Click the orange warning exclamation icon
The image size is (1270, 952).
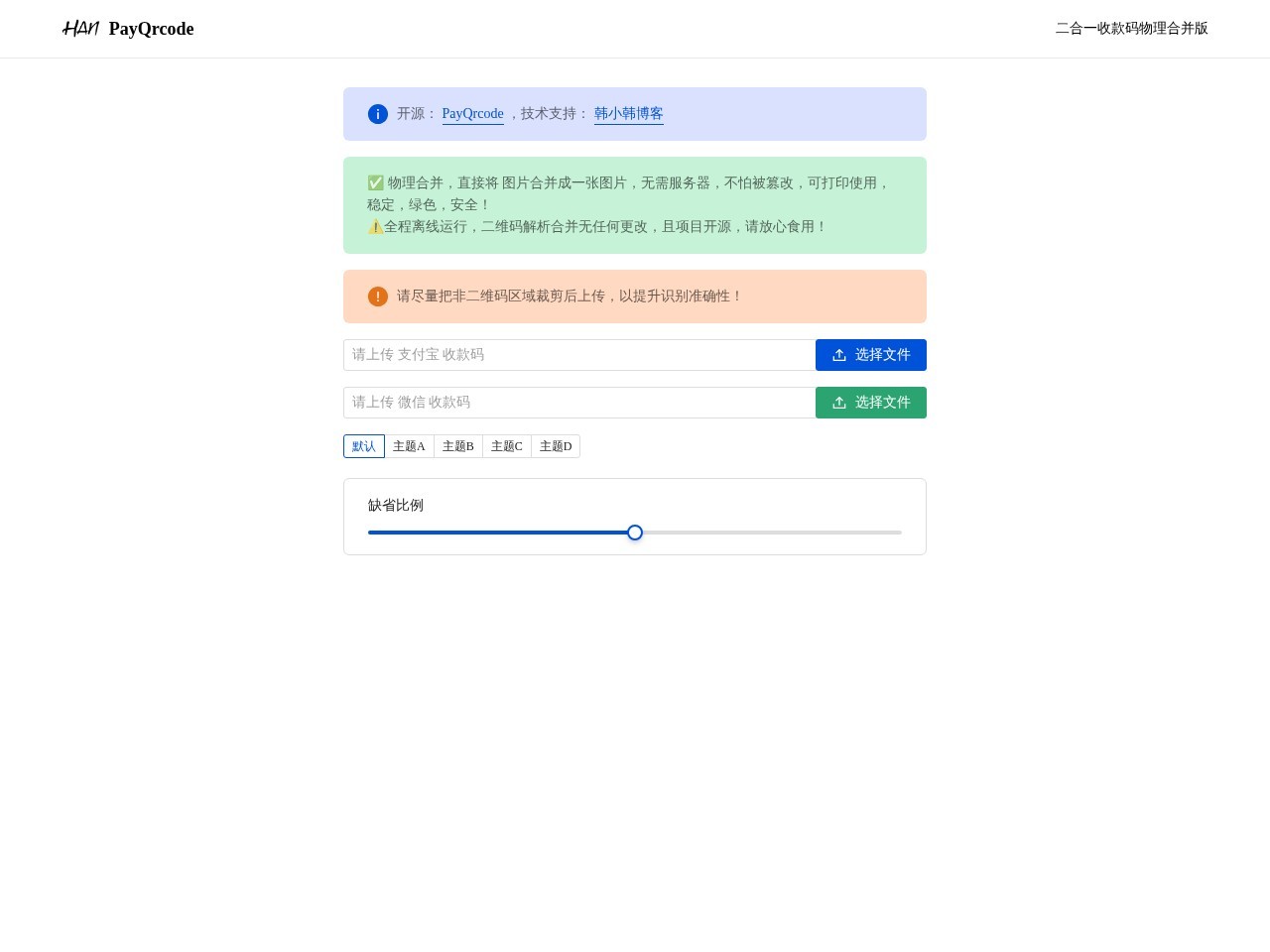(x=378, y=297)
